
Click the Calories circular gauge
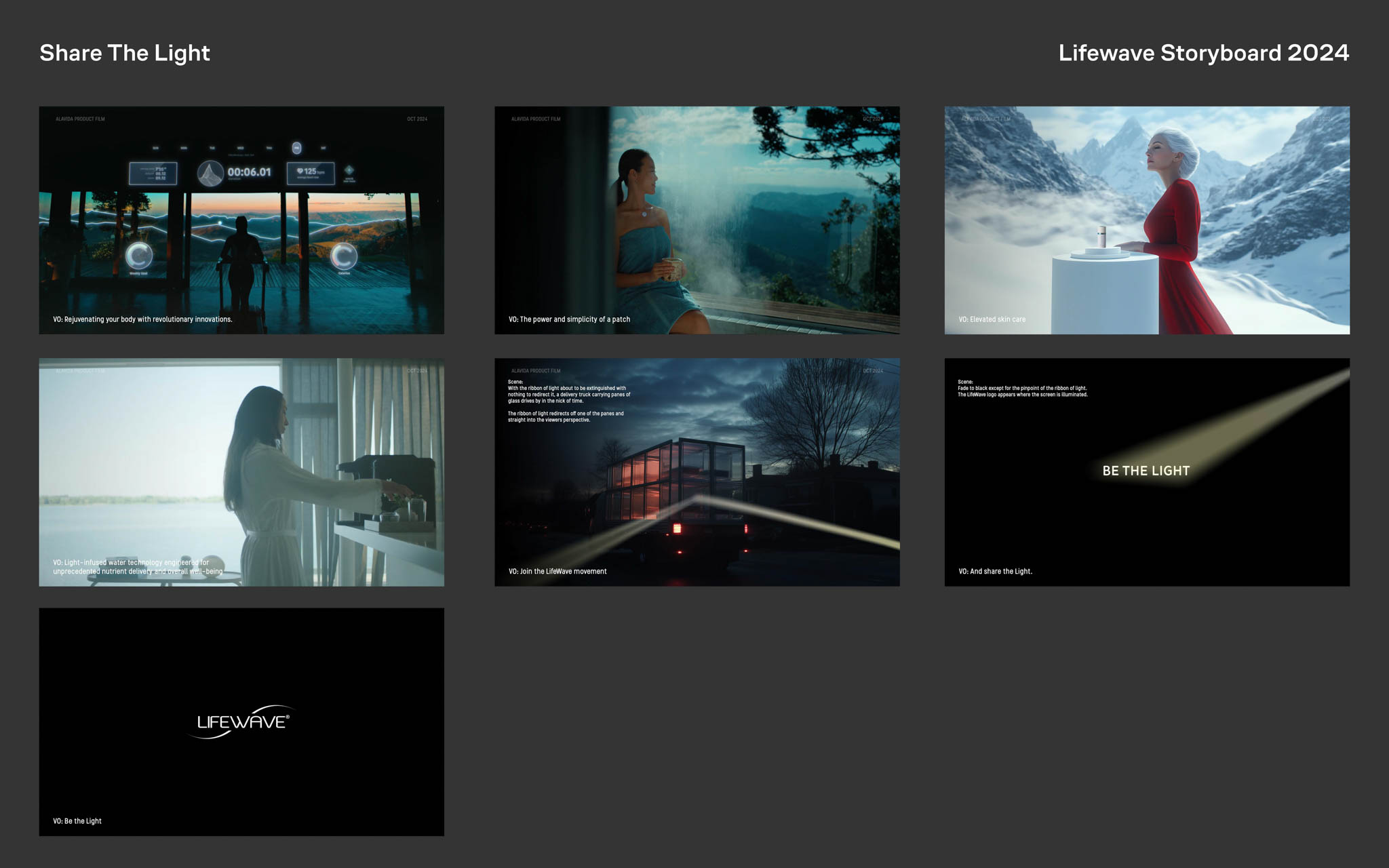click(344, 256)
